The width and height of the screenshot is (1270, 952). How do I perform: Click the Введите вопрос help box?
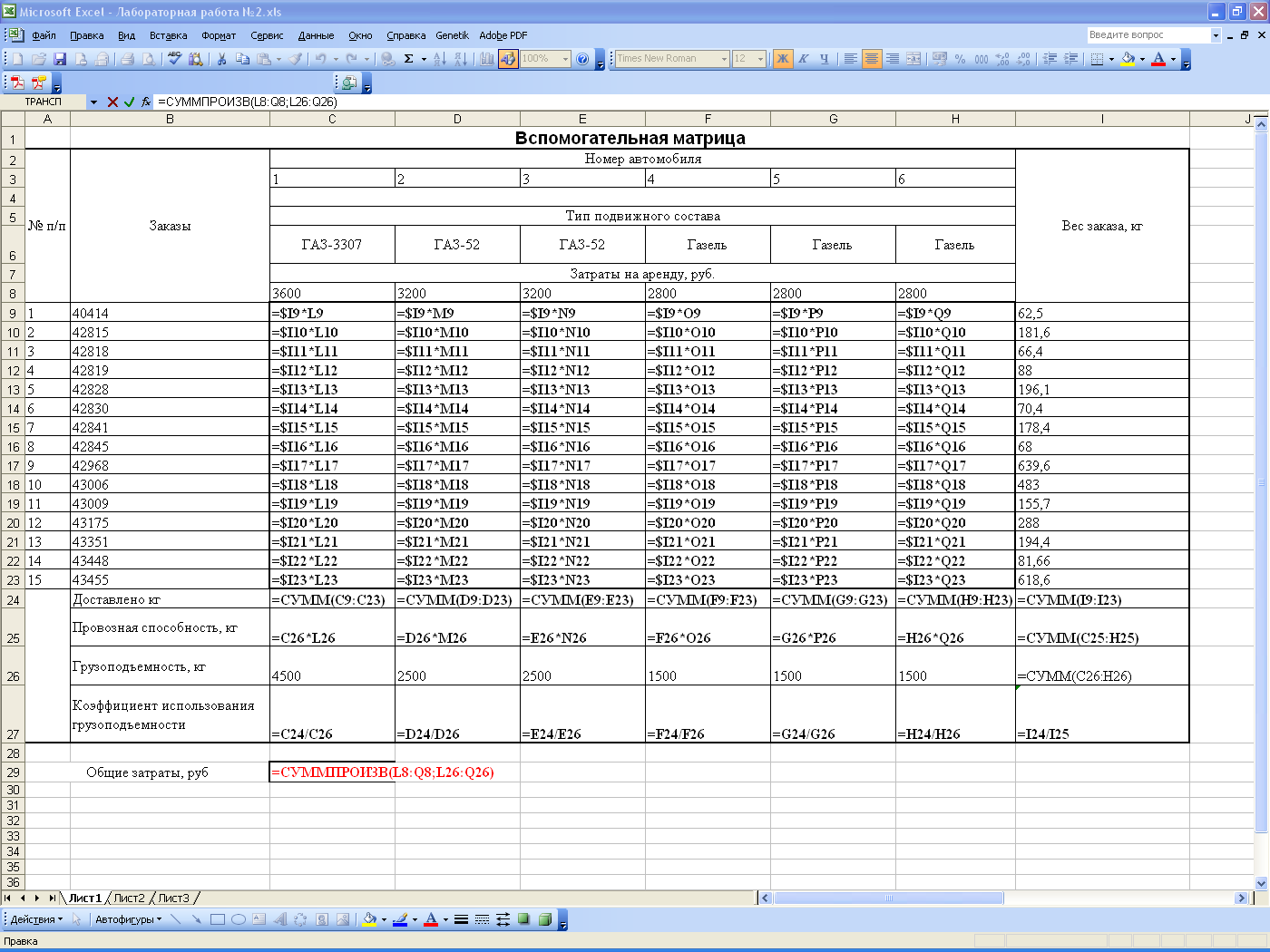(1148, 35)
